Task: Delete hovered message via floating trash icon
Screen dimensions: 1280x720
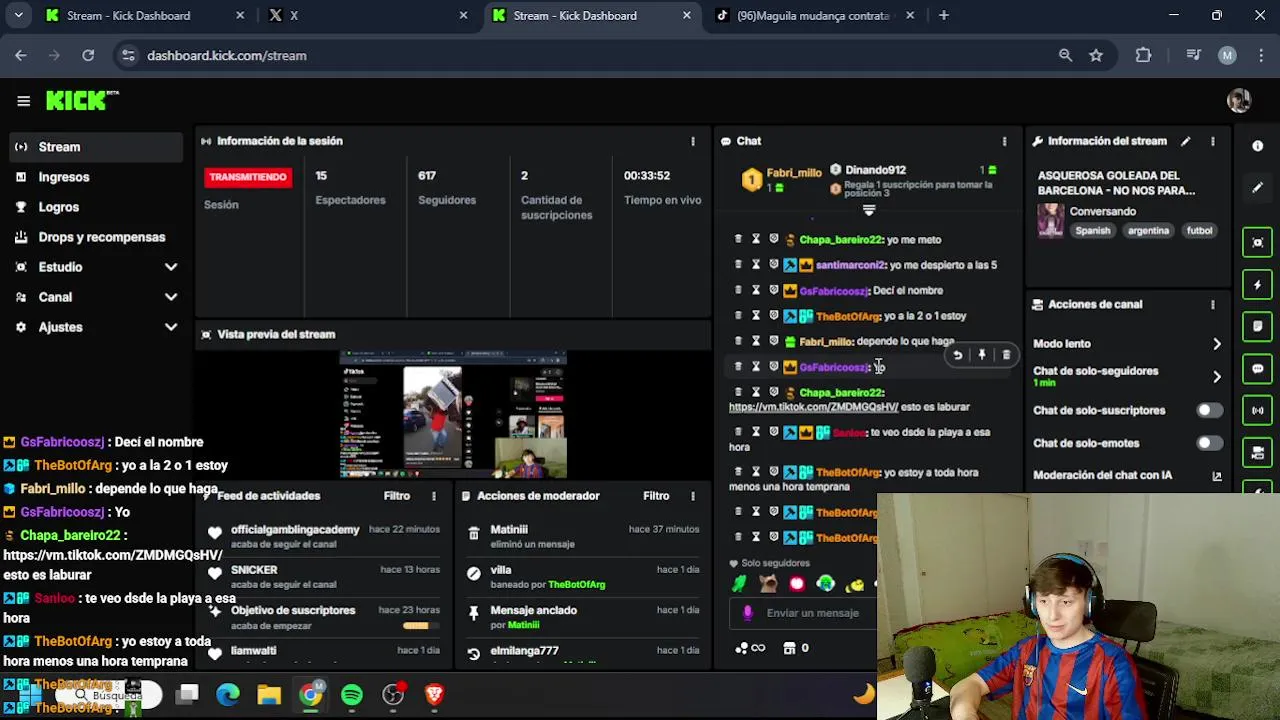Action: point(1006,355)
